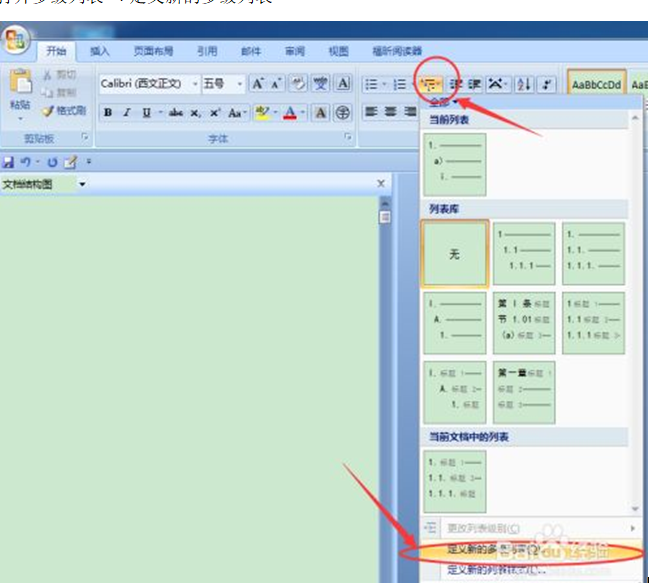Open the 文档结构图 pane dropdown
Screen dimensions: 652x583
click(x=82, y=184)
